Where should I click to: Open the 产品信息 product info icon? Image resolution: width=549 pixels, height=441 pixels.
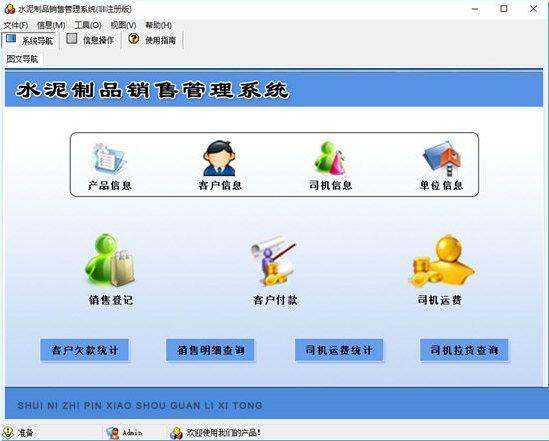pyautogui.click(x=109, y=159)
